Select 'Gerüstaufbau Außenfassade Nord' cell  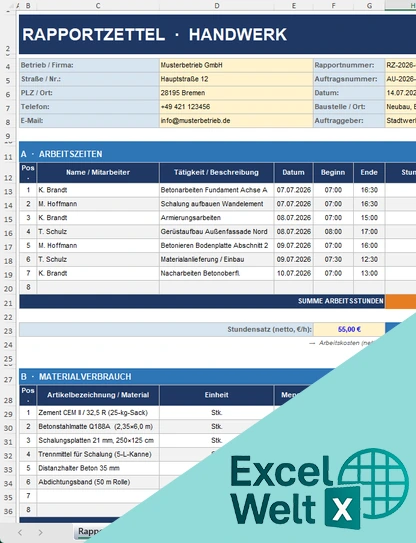coord(216,232)
